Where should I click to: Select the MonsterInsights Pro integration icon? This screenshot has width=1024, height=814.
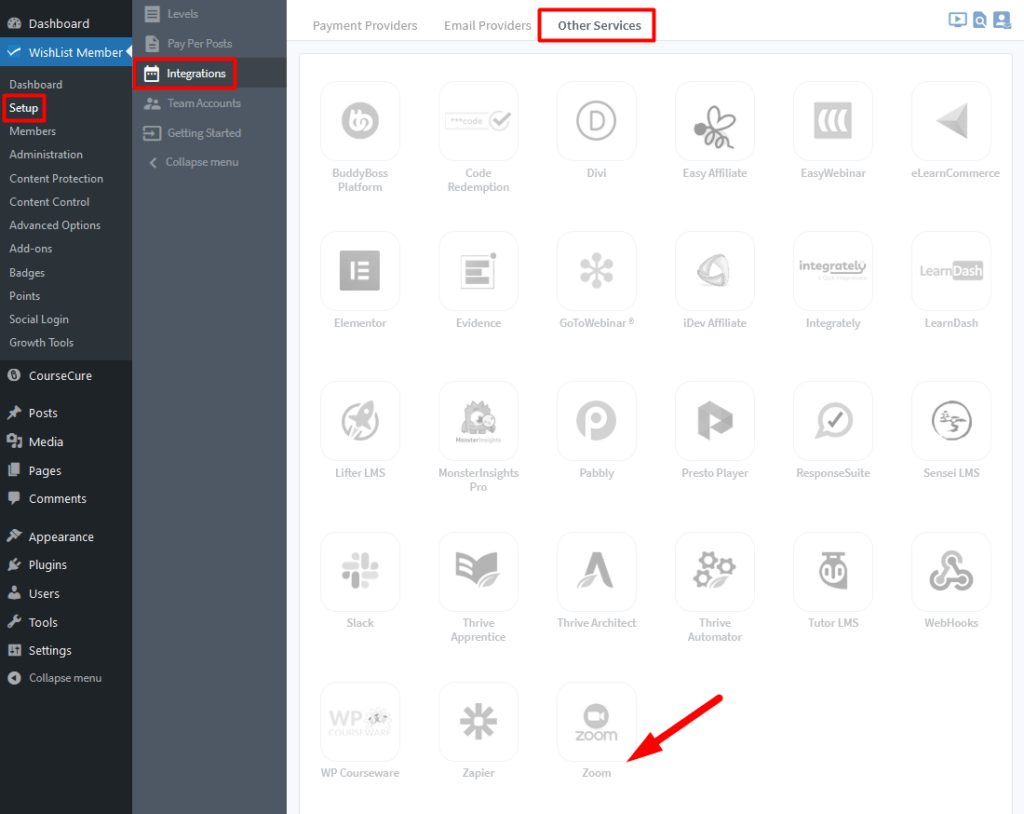pos(478,421)
